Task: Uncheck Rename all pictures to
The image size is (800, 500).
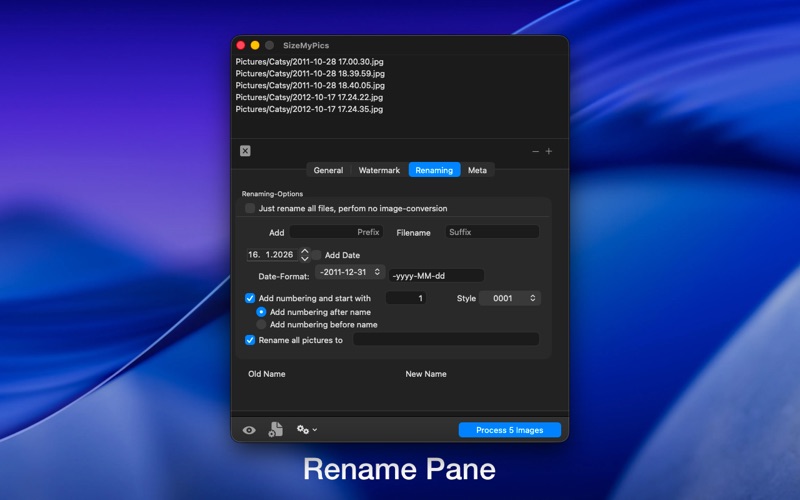Action: pos(250,340)
